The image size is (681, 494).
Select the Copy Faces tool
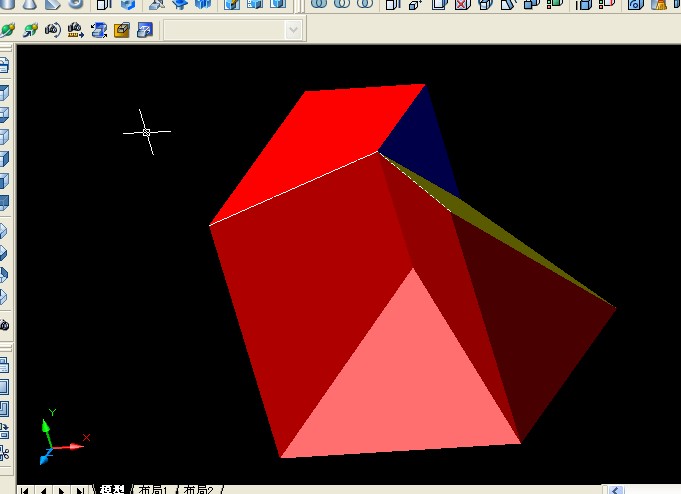tap(532, 4)
